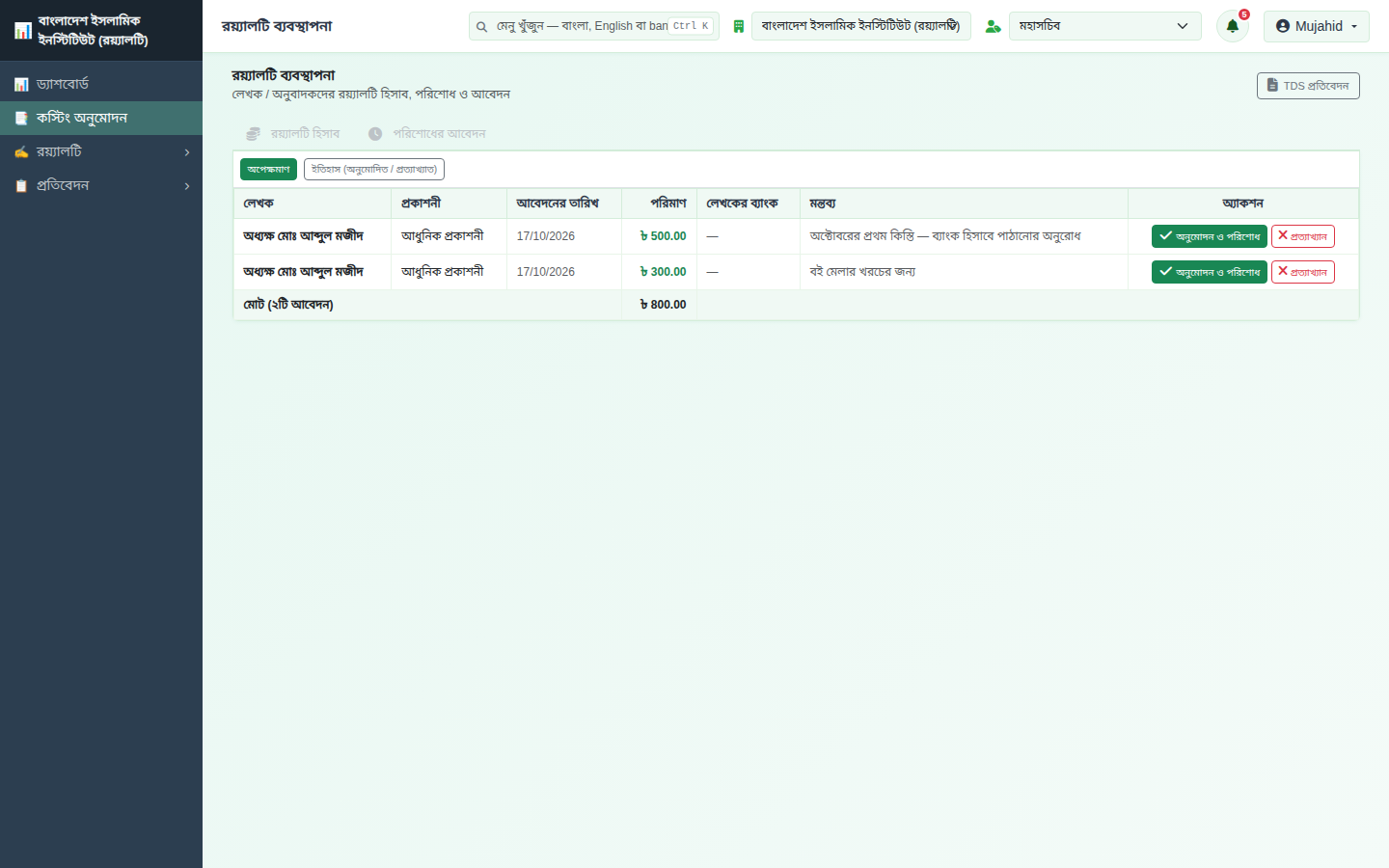
Task: Open the Mujahid user menu dropdown
Action: (1317, 26)
